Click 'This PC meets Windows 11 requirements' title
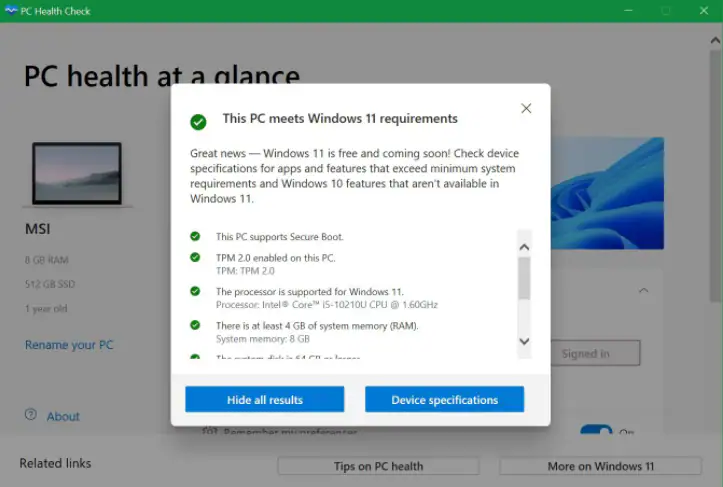This screenshot has height=487, width=723. pyautogui.click(x=340, y=119)
